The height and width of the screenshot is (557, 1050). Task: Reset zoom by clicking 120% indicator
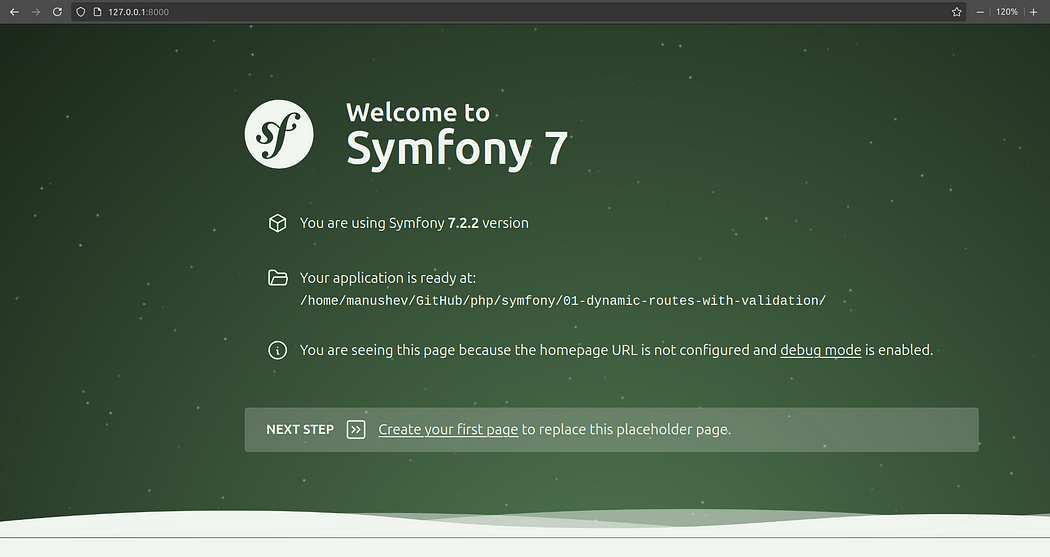coord(1006,12)
